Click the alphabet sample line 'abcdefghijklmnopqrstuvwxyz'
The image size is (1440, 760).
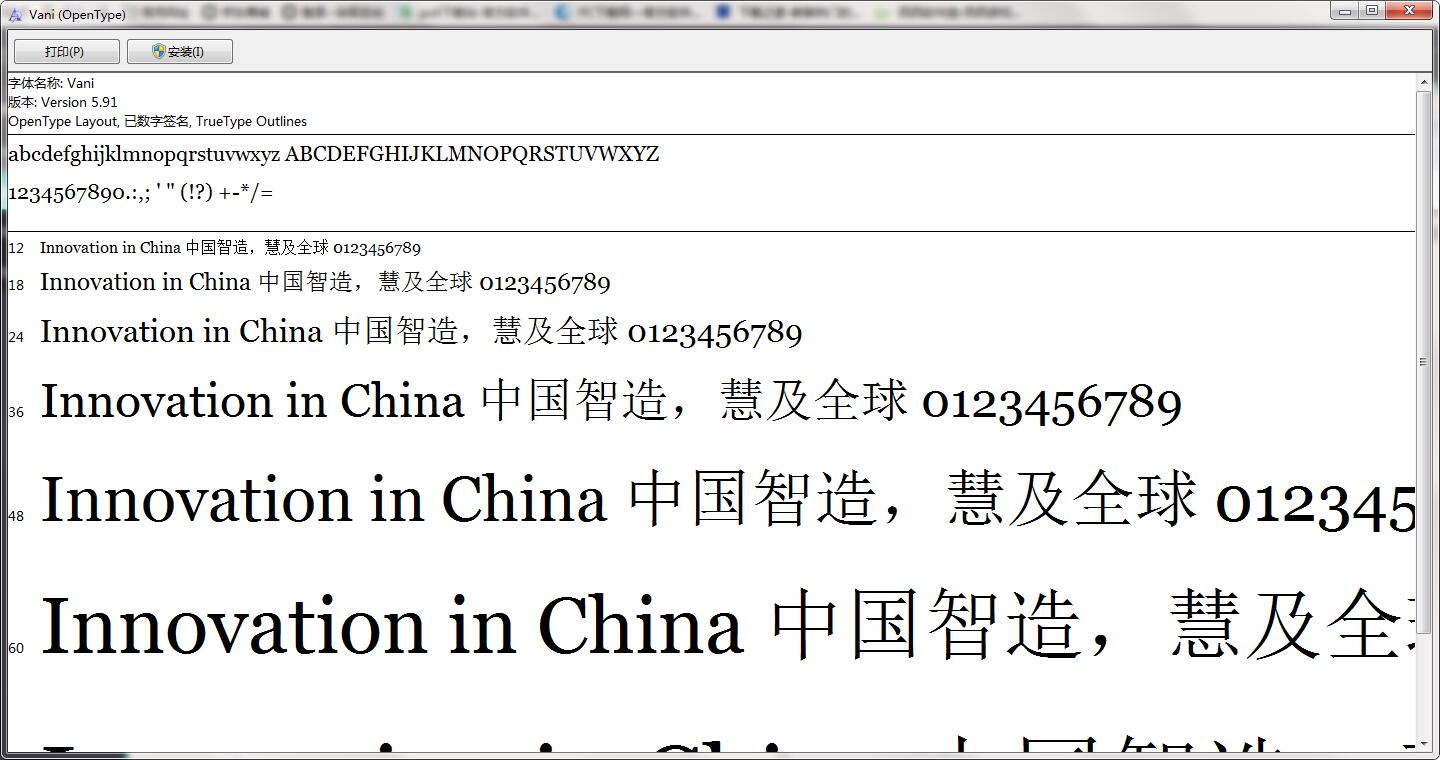(334, 154)
